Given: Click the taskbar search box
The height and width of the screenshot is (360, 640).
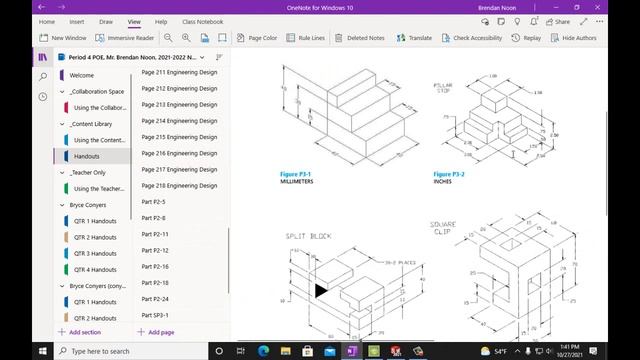Looking at the screenshot, I should pyautogui.click(x=131, y=351).
